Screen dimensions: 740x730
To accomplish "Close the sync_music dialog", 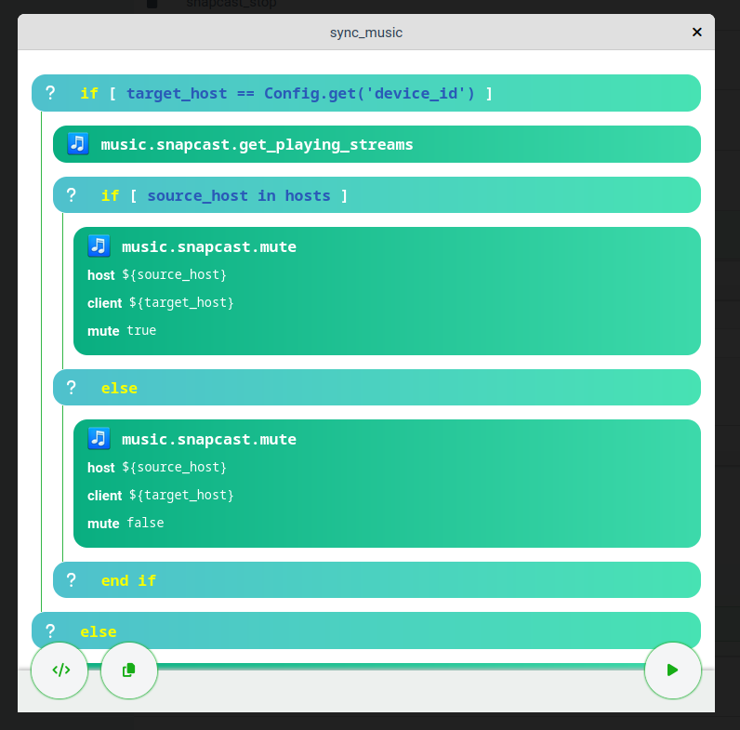I will click(x=697, y=32).
